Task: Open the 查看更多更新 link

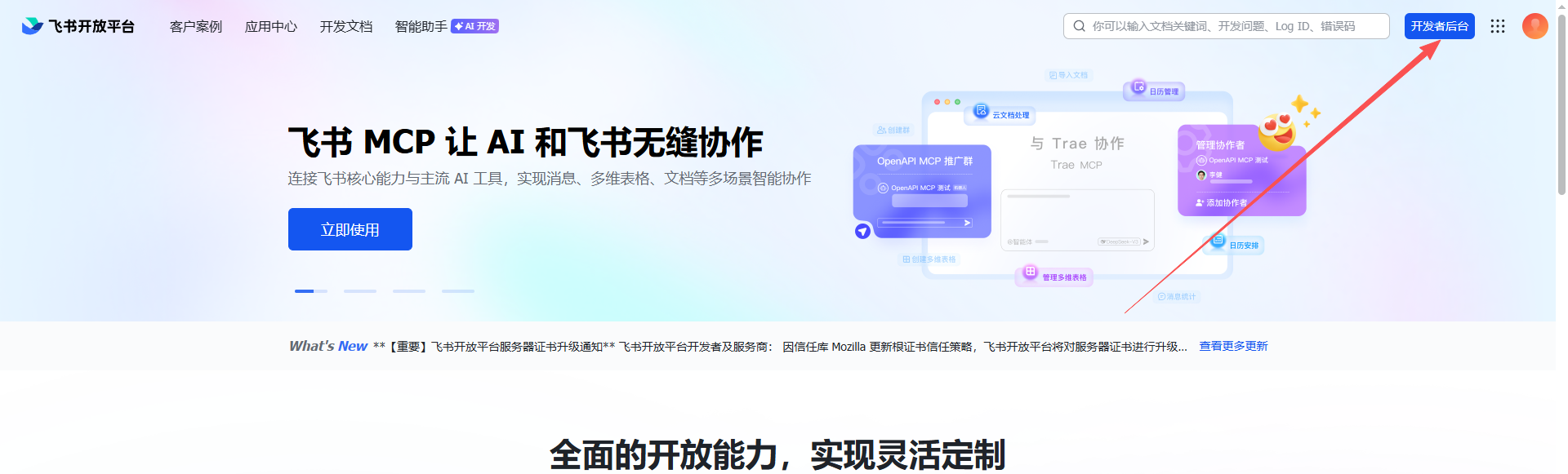Action: (1233, 346)
